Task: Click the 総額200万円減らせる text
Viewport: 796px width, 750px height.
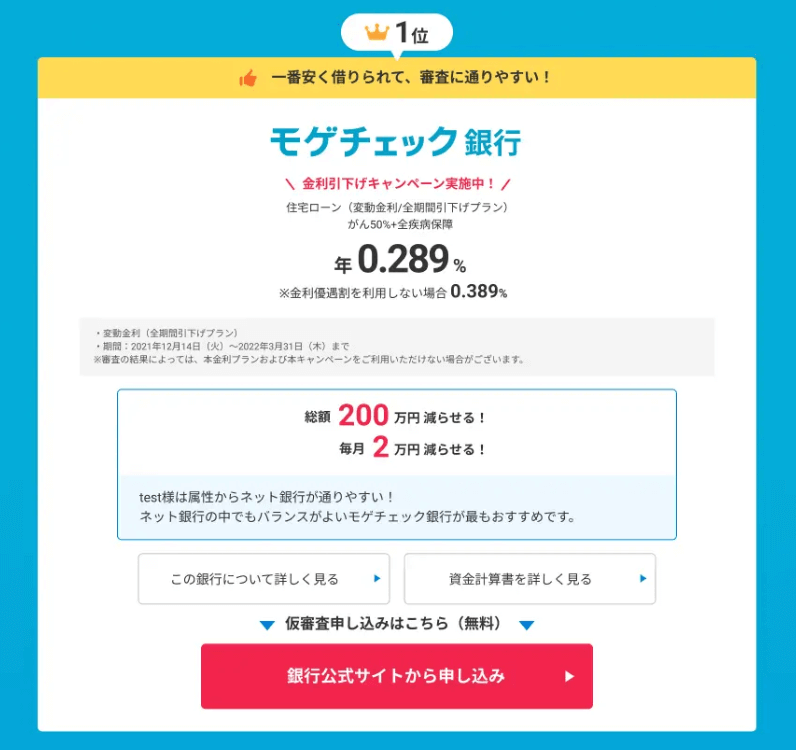Action: (395, 416)
